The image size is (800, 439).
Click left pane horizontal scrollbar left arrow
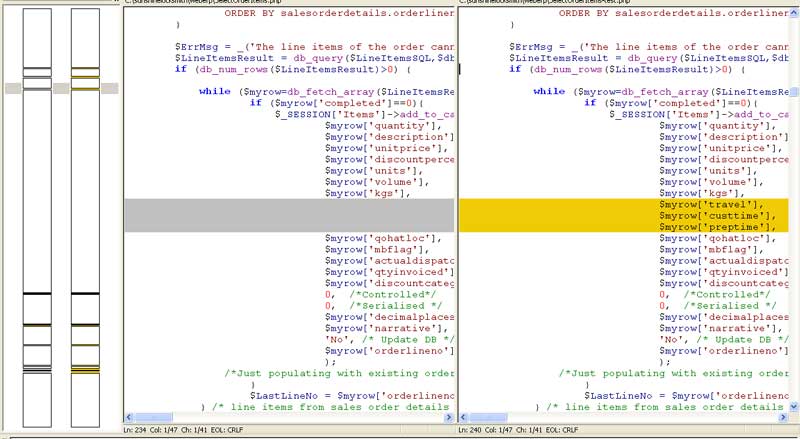(129, 417)
